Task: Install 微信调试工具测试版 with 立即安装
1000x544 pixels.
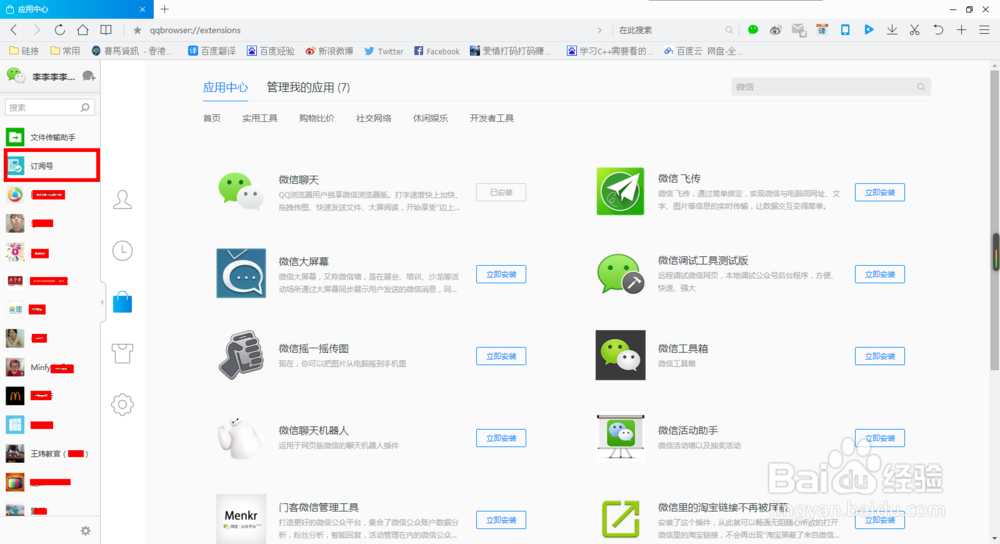Action: (879, 274)
